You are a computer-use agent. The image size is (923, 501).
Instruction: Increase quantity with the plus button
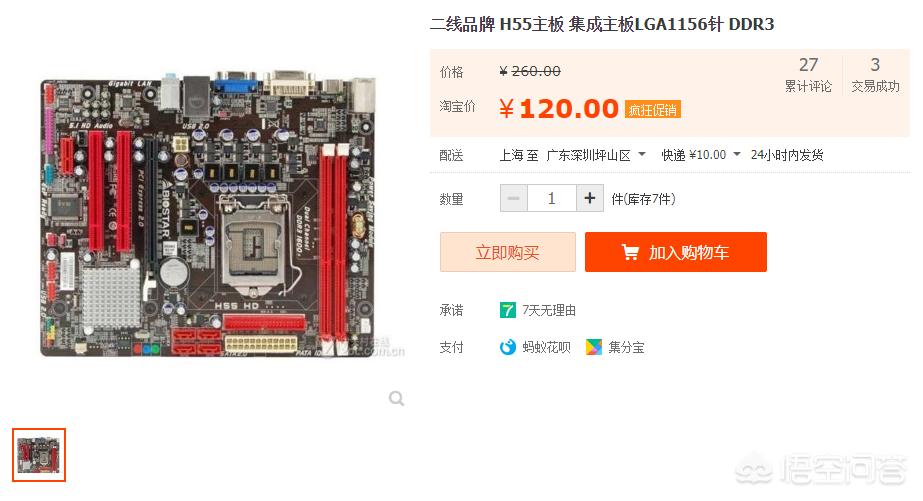pos(590,198)
